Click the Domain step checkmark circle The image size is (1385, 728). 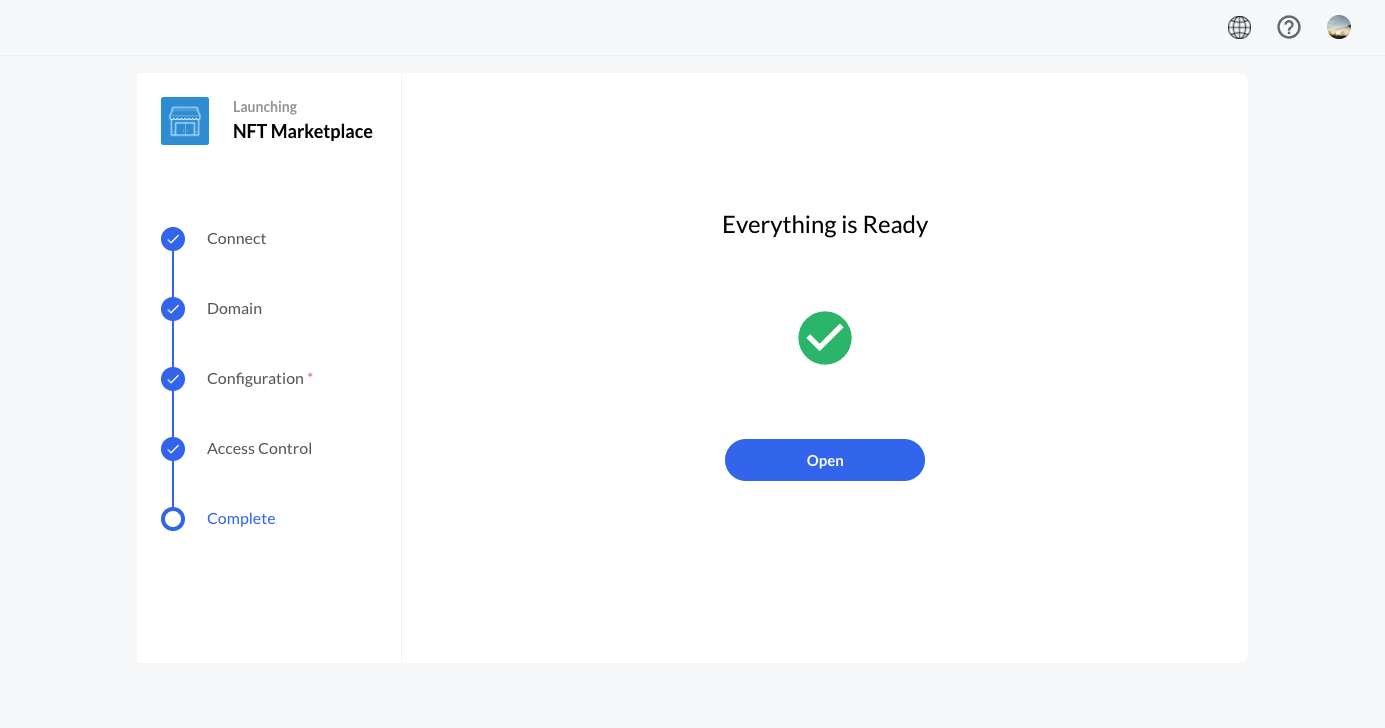click(x=173, y=309)
